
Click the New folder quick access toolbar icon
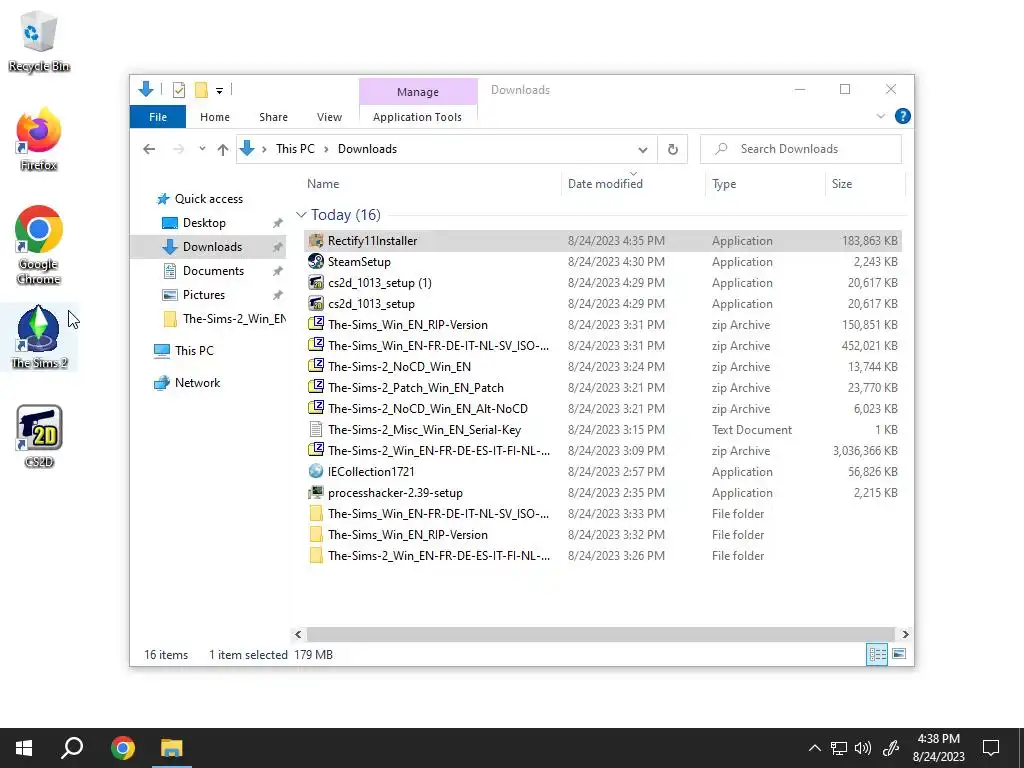tap(201, 90)
